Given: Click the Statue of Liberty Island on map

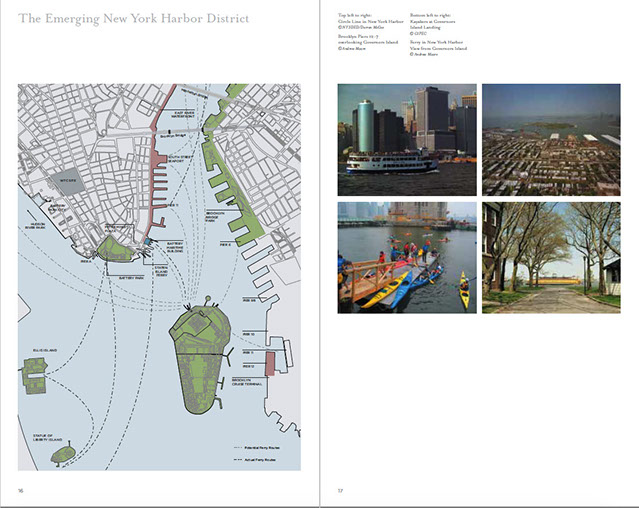Looking at the screenshot, I should click(x=62, y=453).
